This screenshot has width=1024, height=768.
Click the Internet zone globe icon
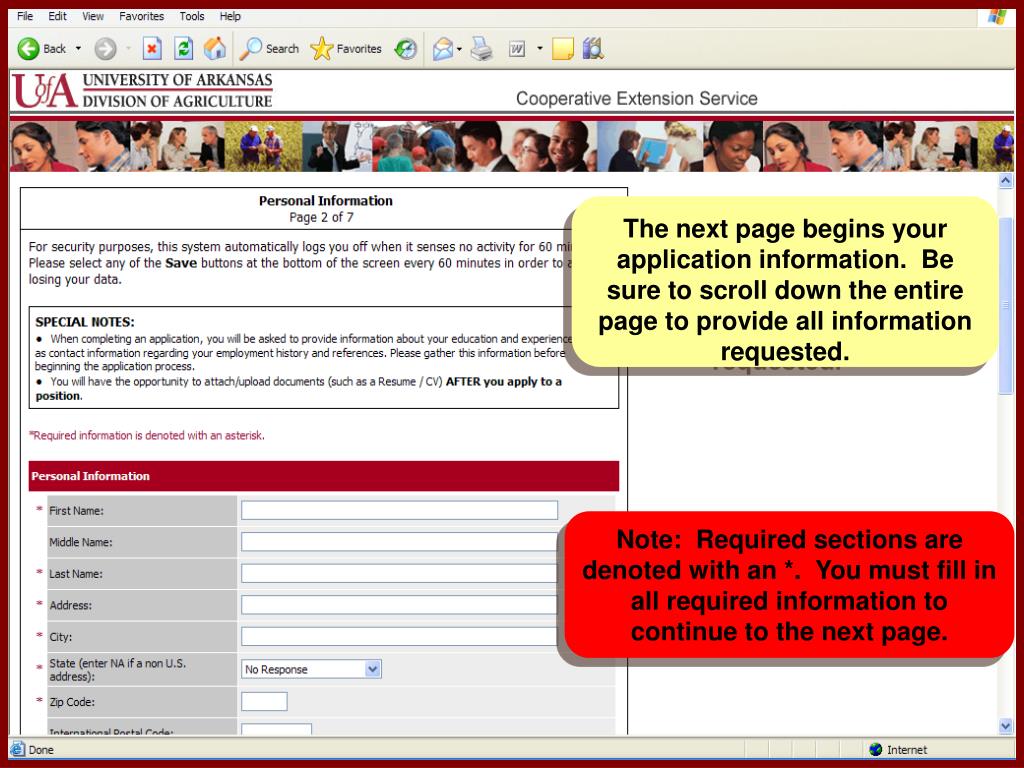point(876,749)
